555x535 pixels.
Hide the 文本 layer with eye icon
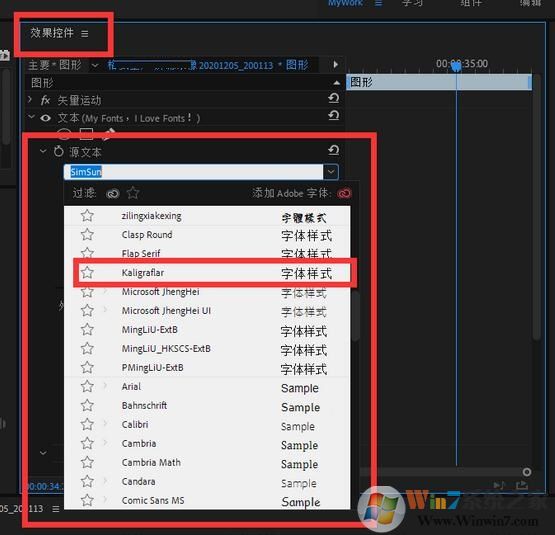(x=45, y=118)
